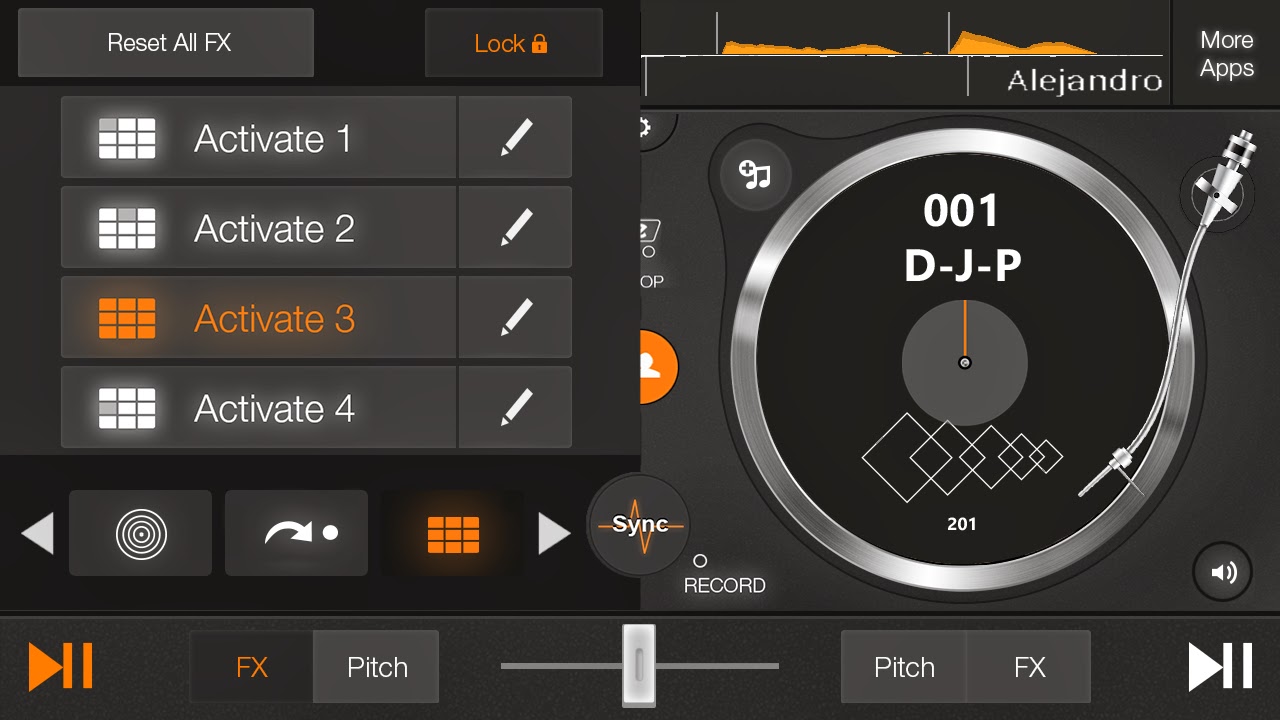The width and height of the screenshot is (1280, 720).
Task: Activate sampler preset 2
Action: pos(258,228)
